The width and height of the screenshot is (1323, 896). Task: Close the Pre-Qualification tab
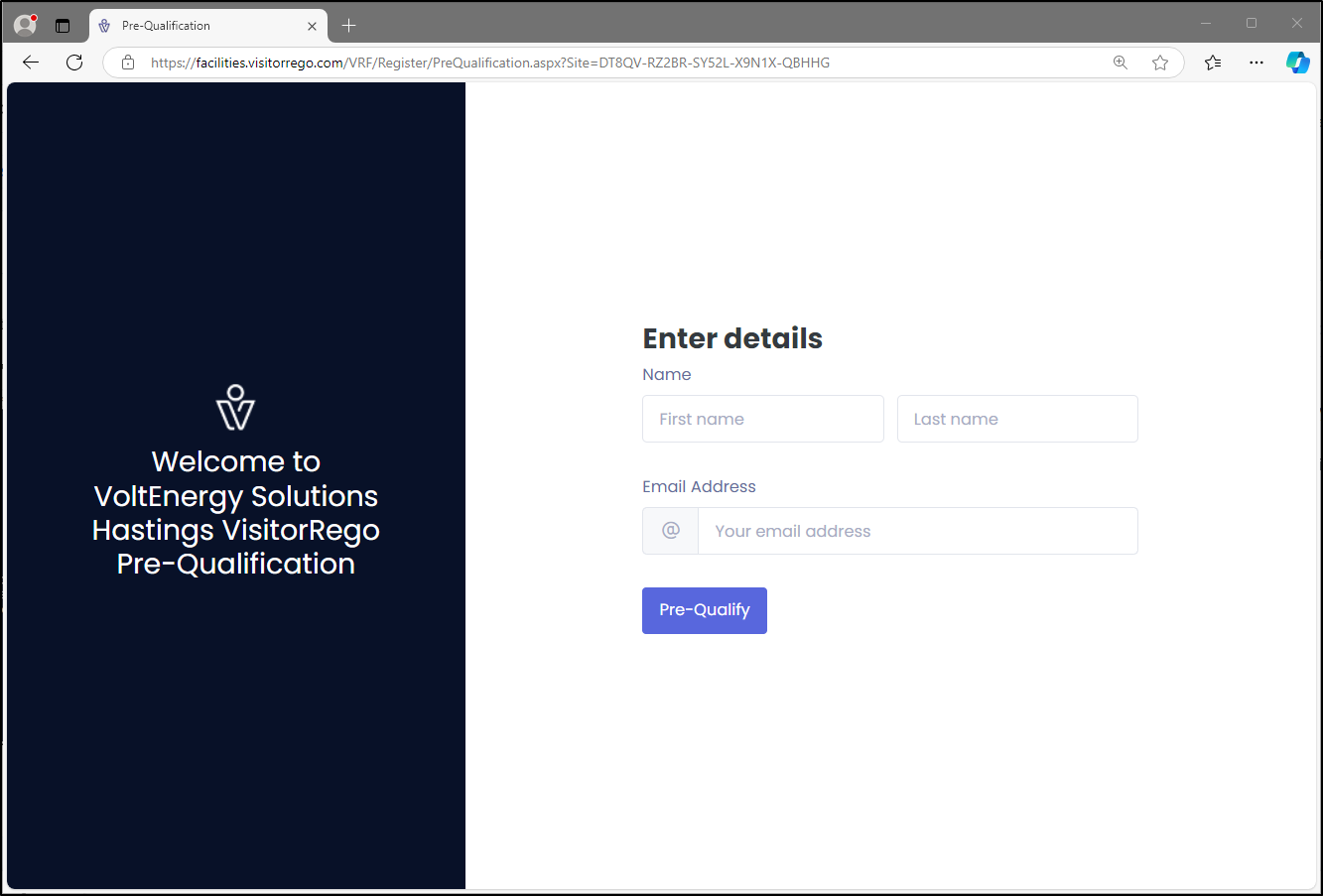click(x=312, y=26)
